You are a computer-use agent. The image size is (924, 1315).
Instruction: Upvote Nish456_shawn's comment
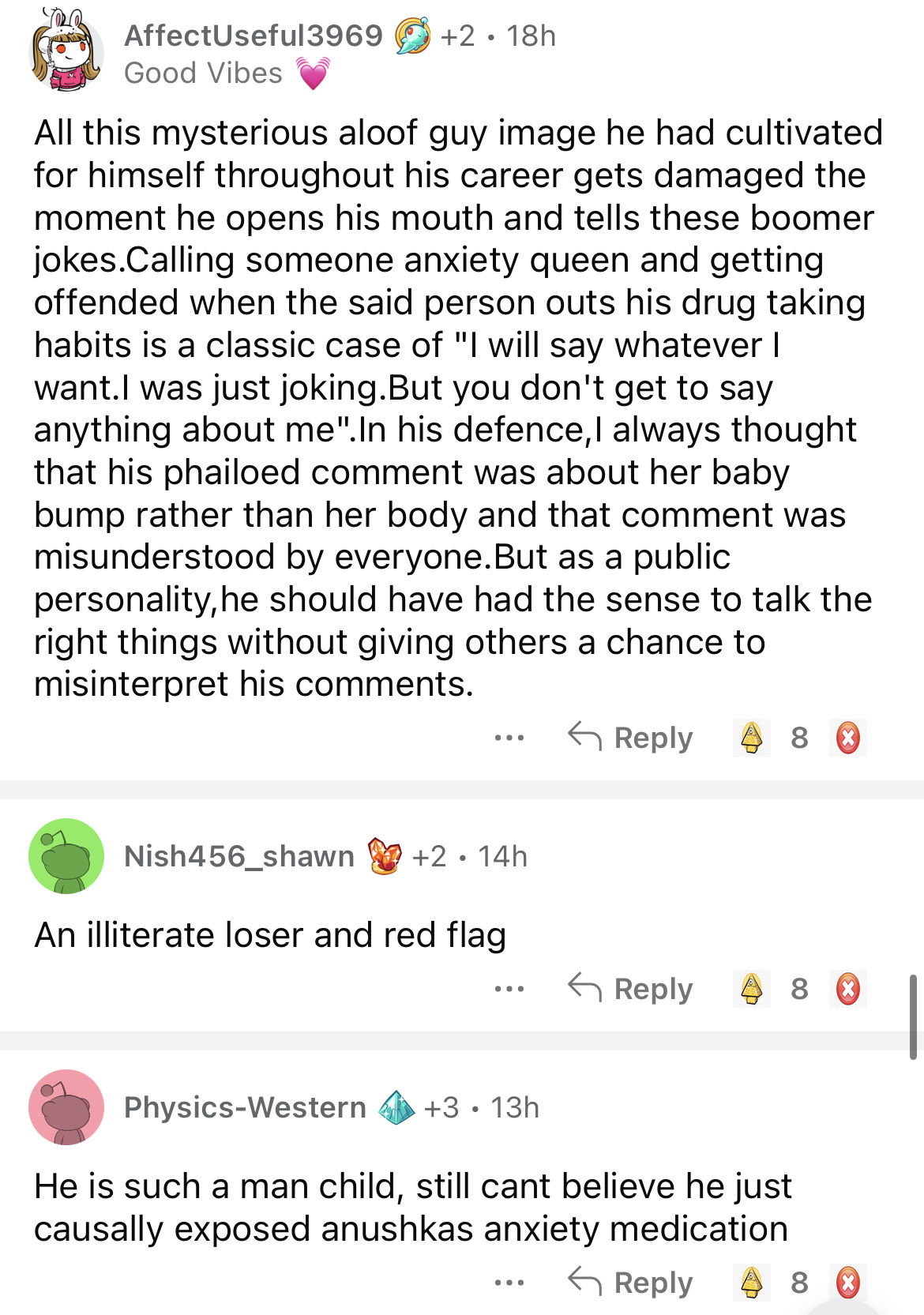coord(752,989)
